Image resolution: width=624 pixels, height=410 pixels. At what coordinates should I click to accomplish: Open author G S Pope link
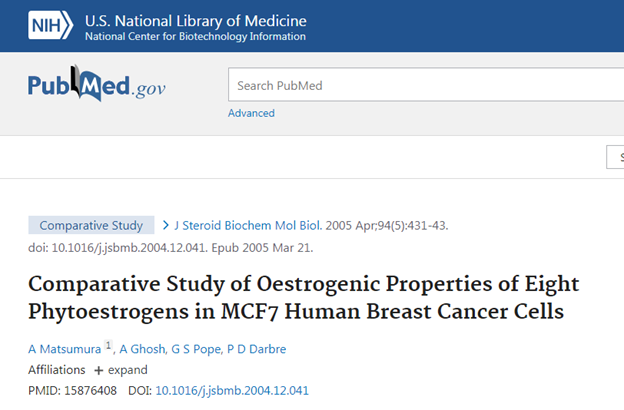click(196, 349)
